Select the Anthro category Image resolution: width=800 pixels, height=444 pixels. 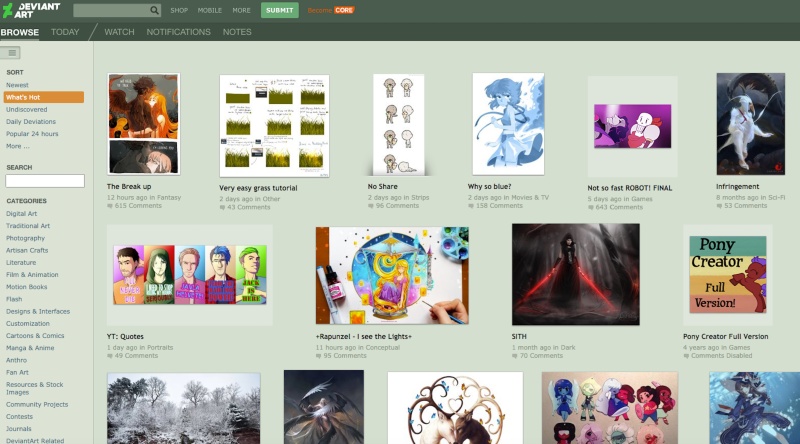tap(16, 360)
